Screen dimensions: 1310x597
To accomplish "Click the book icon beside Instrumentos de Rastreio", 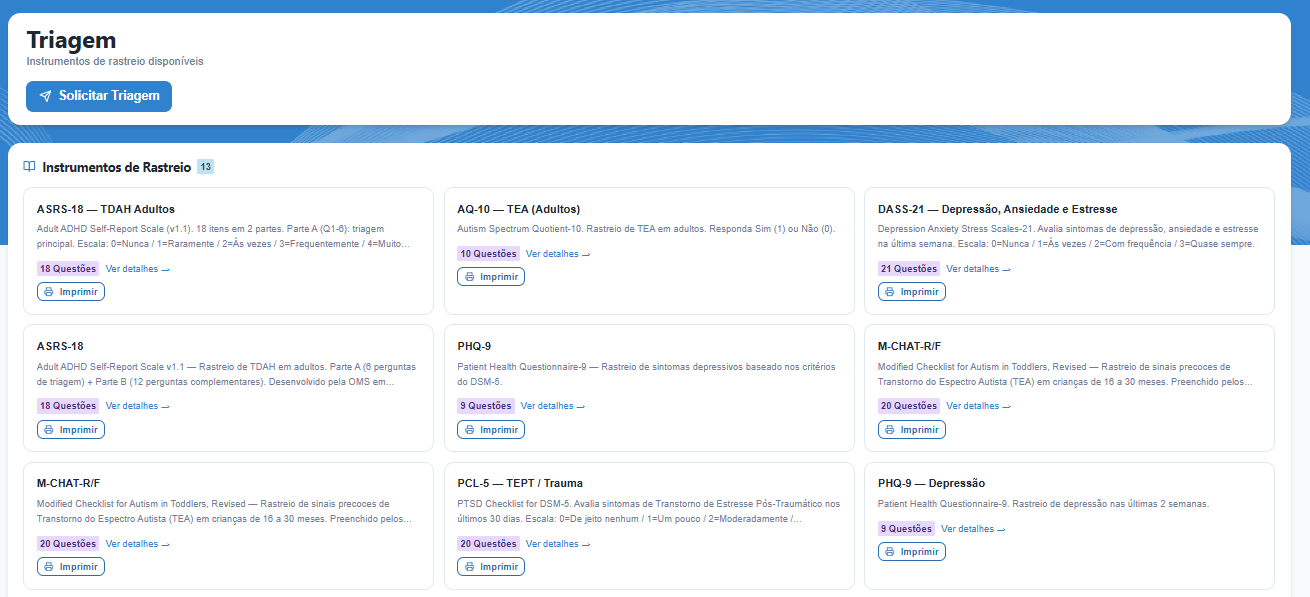I will click(30, 167).
